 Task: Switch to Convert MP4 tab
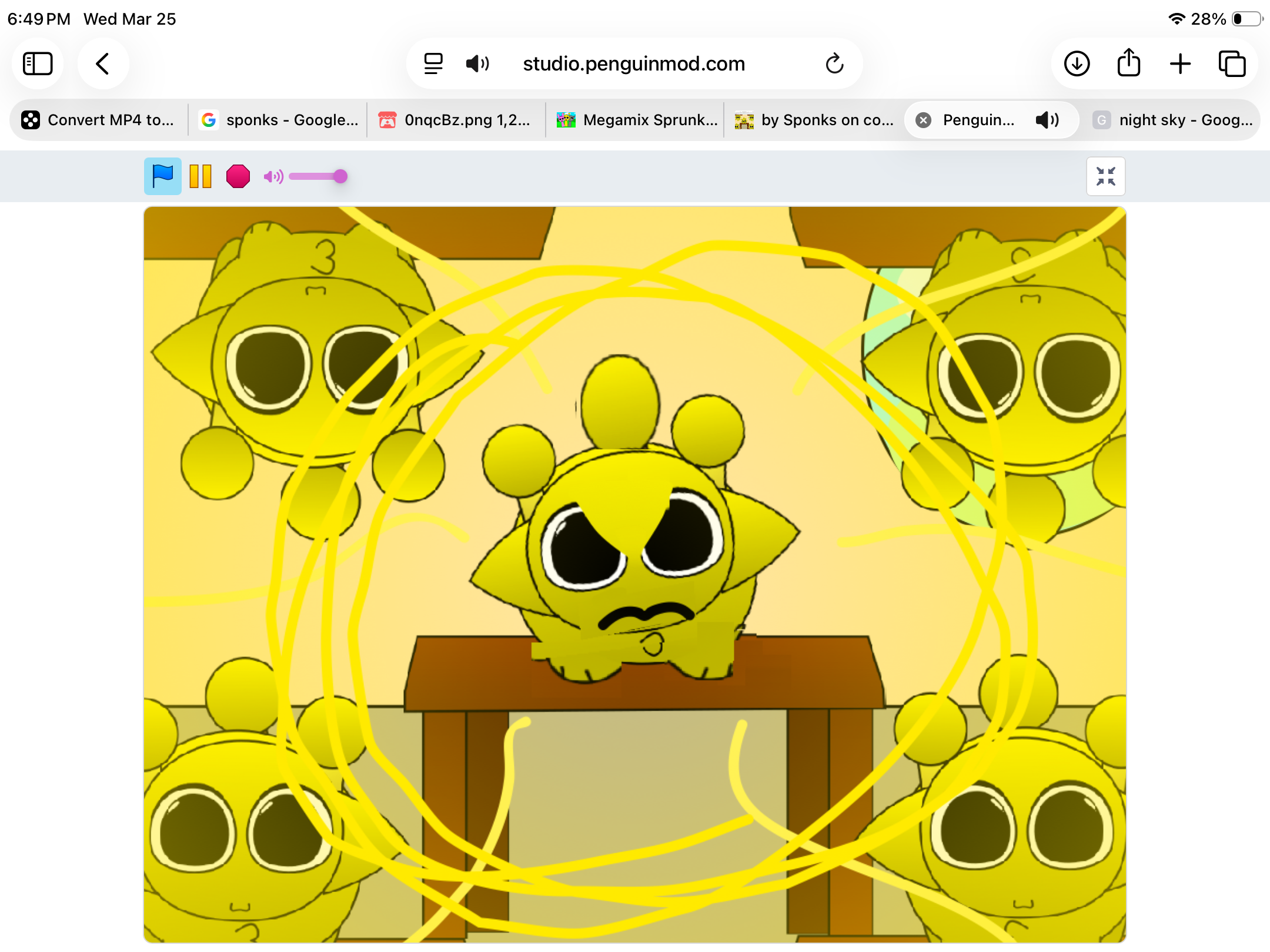99,120
